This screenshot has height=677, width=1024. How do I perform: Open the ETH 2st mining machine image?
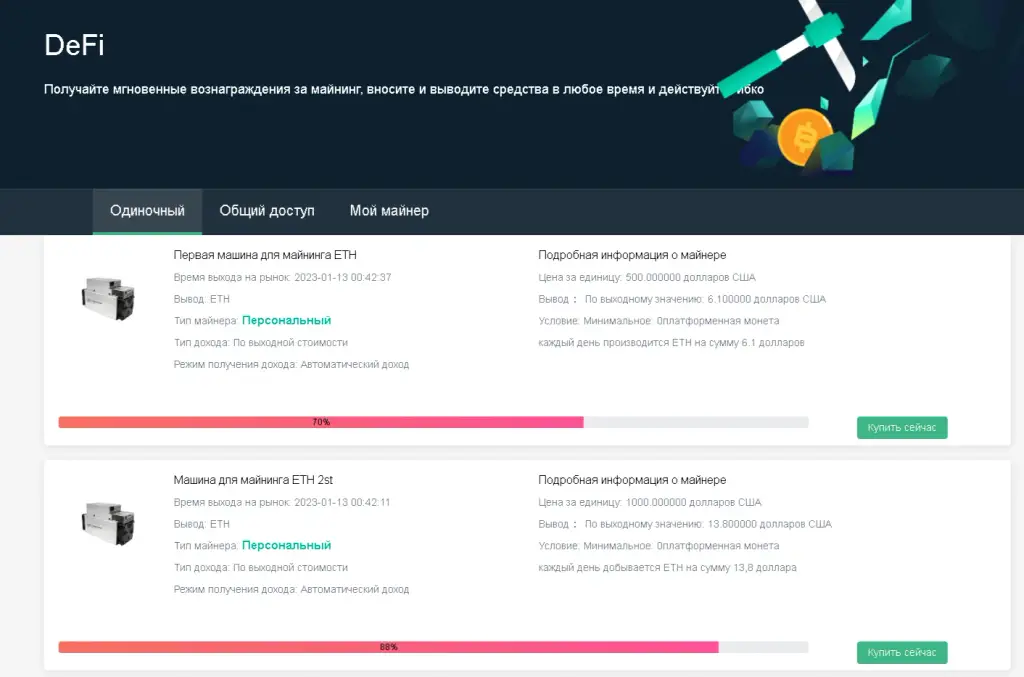tap(108, 524)
